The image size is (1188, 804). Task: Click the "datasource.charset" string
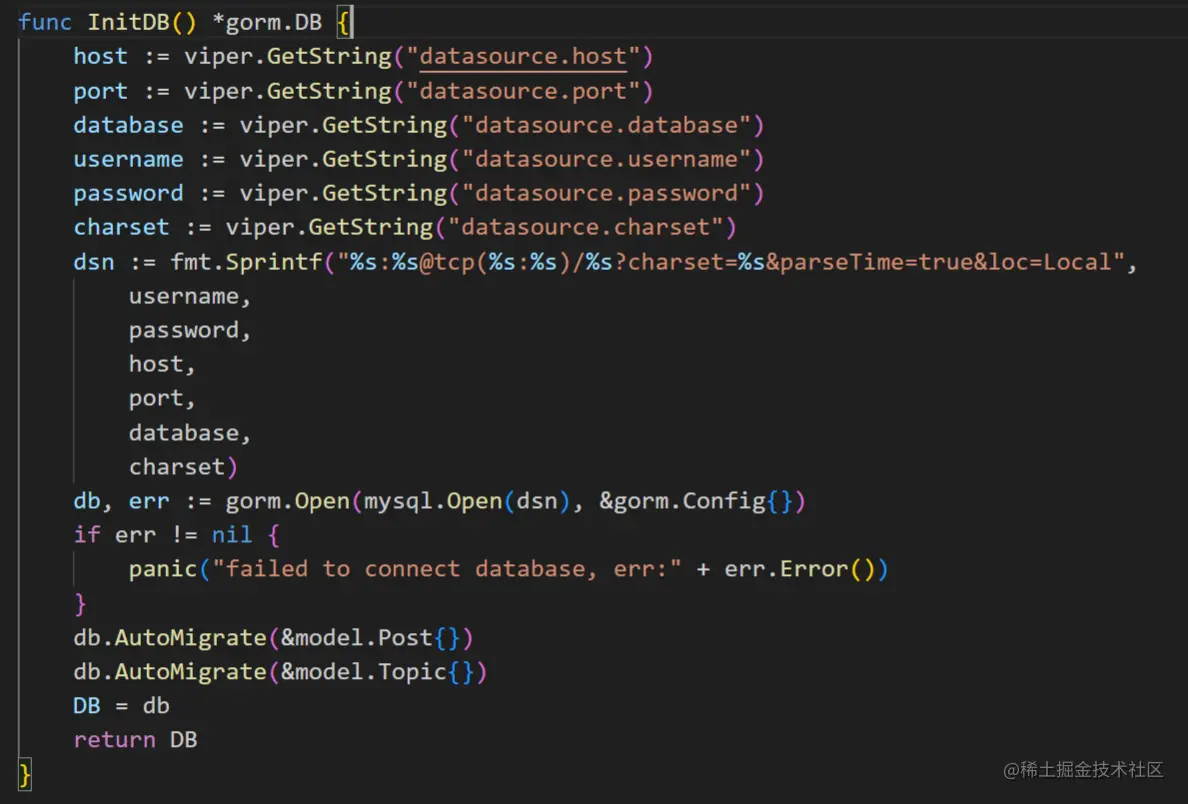[x=585, y=227]
